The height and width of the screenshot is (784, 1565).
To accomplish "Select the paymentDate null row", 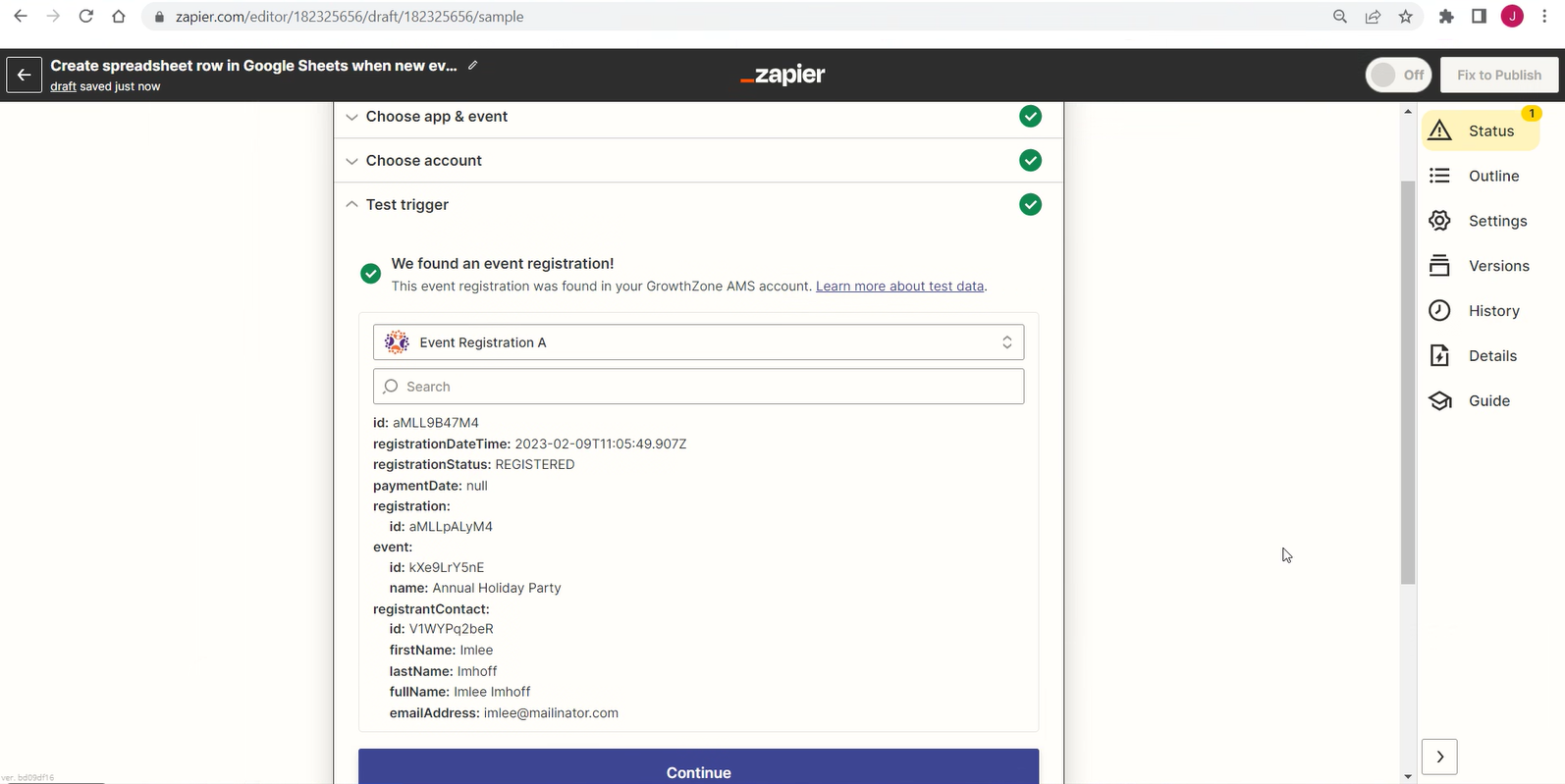I will pyautogui.click(x=430, y=486).
